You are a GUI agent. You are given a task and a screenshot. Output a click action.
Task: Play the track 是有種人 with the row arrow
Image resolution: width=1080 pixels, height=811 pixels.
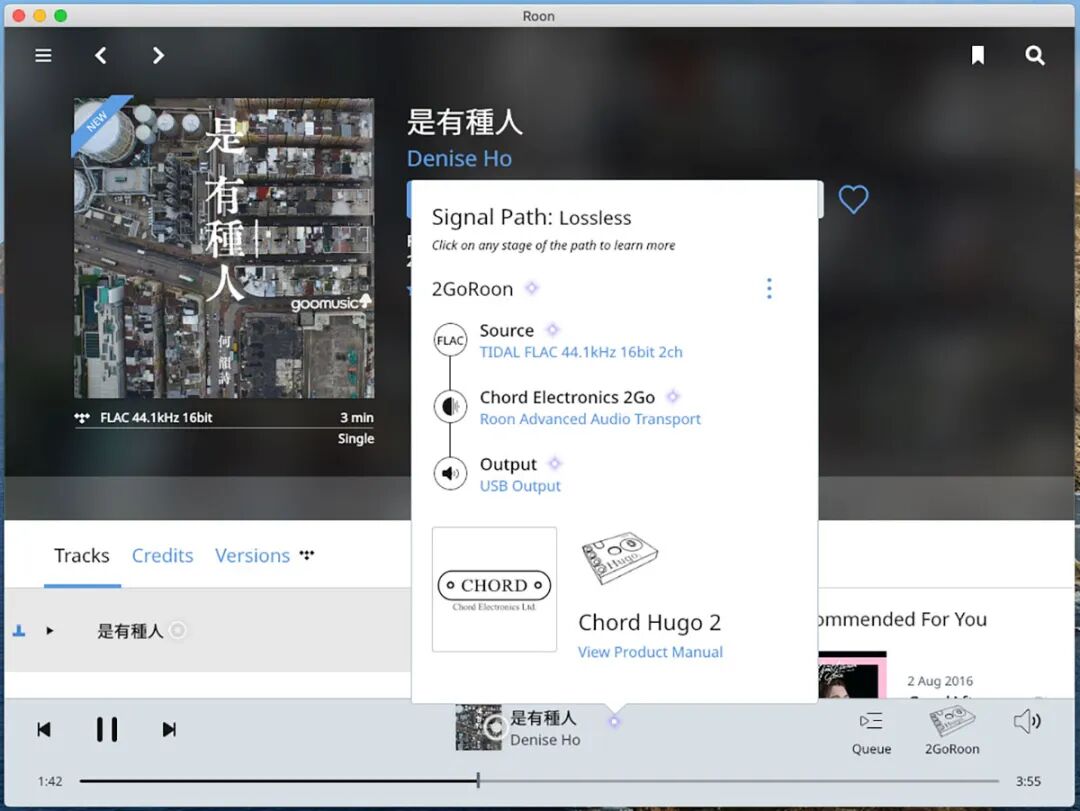pyautogui.click(x=50, y=630)
